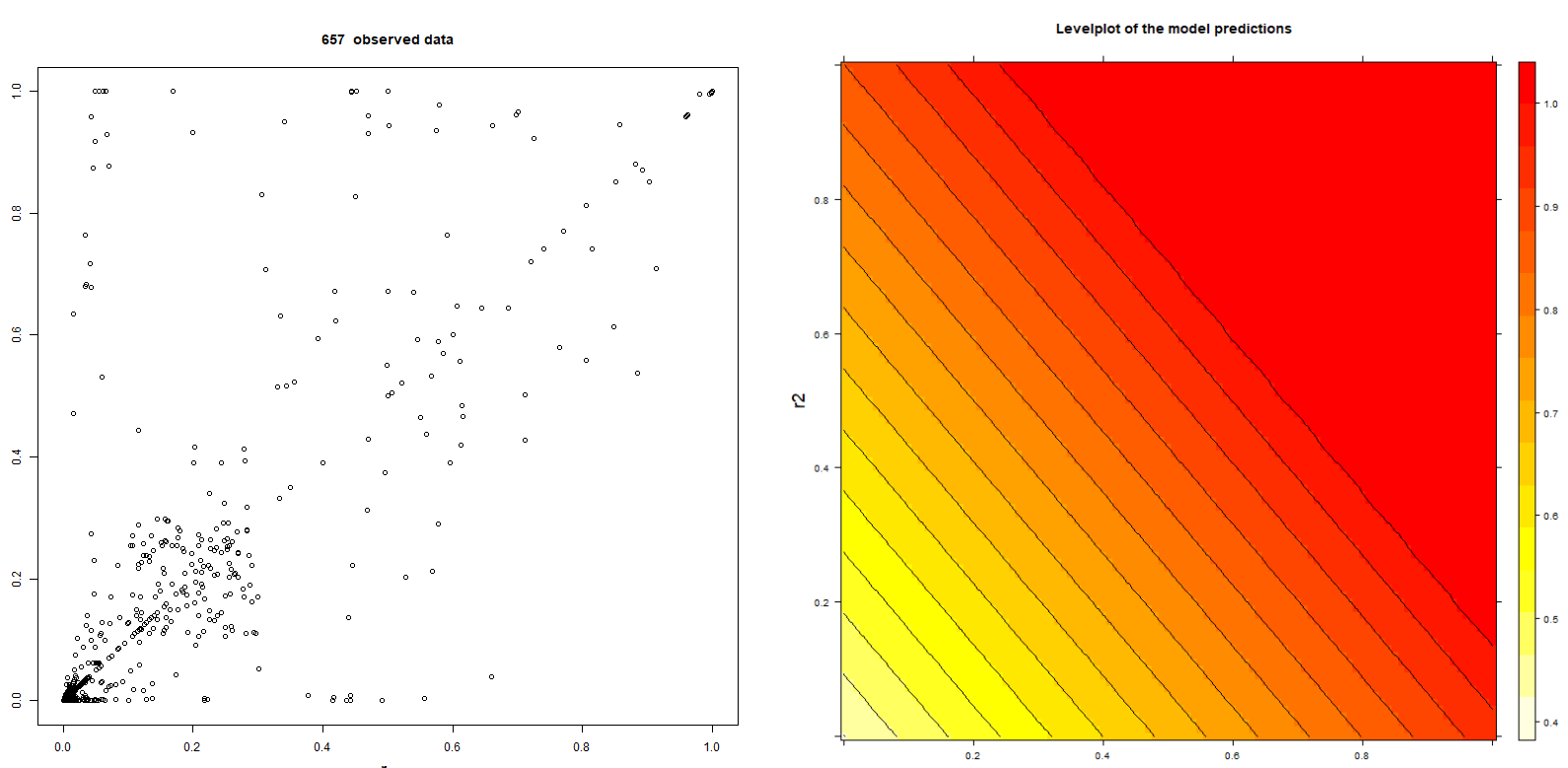Click x-axis tick label 0.6 on observed data plot

pyautogui.click(x=453, y=746)
